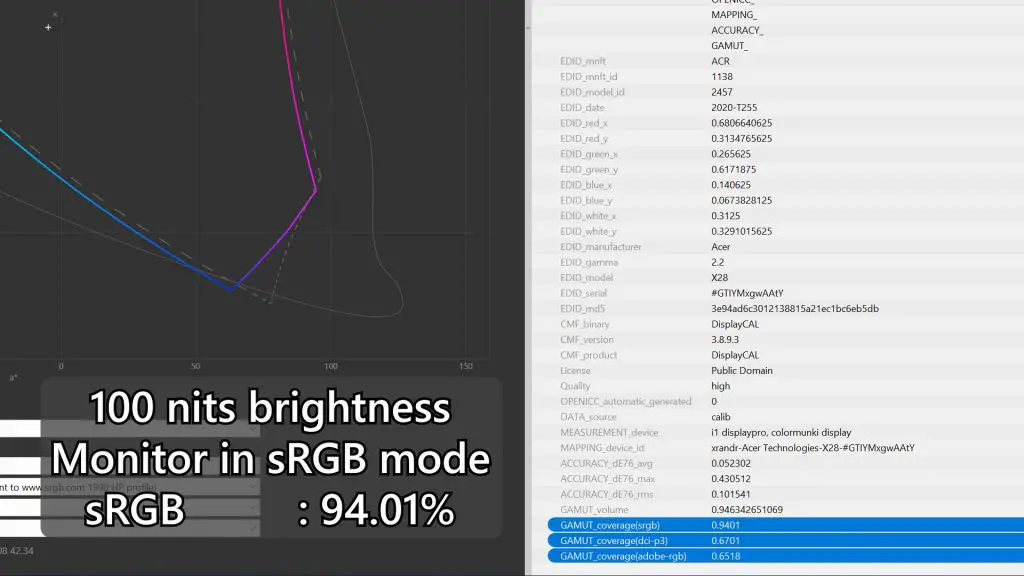Click the EDID_white_x value 0.3125

pos(726,216)
